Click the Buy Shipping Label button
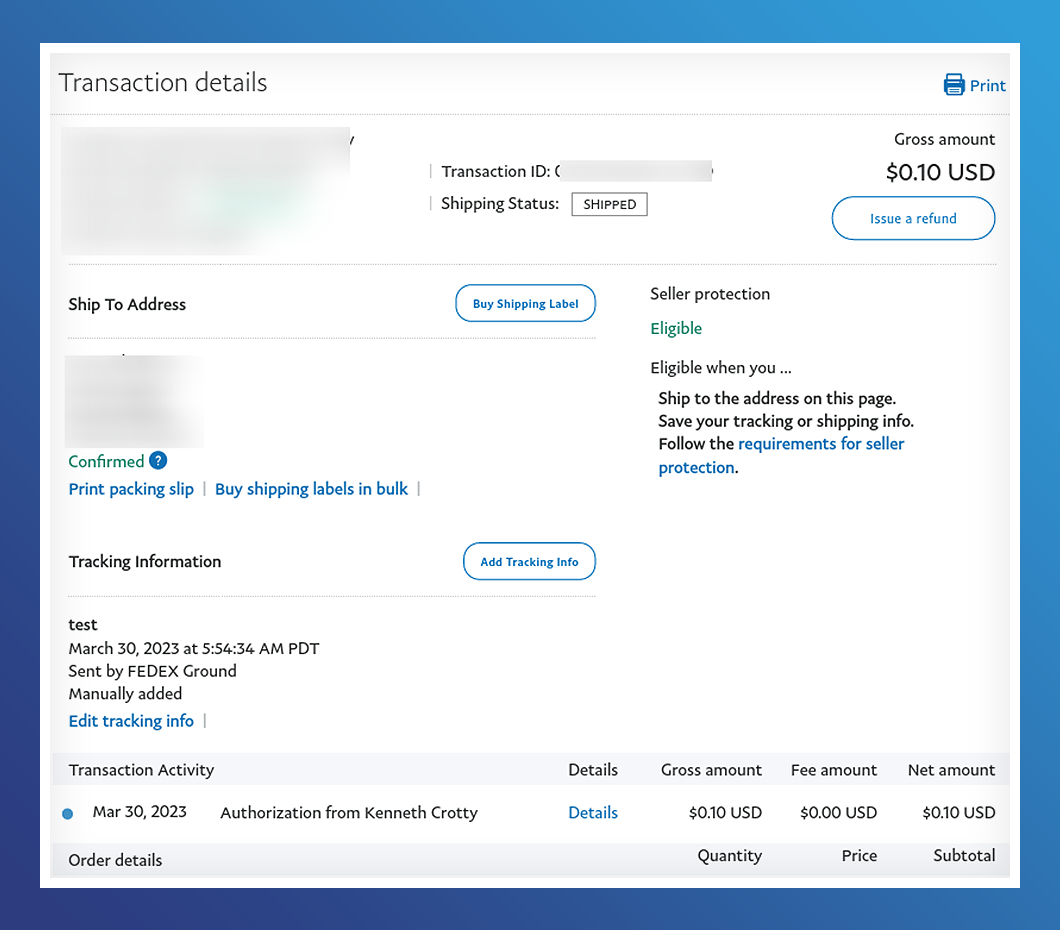This screenshot has width=1060, height=930. pyautogui.click(x=525, y=304)
